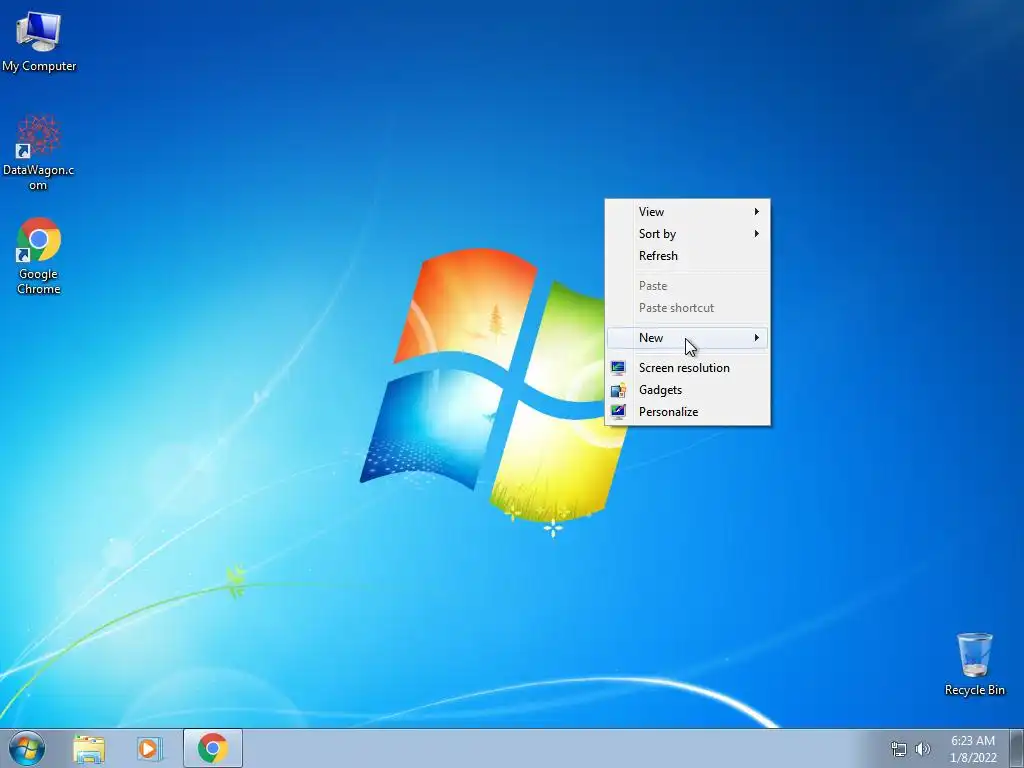Open the Windows Start menu orb
The image size is (1024, 768).
point(27,748)
